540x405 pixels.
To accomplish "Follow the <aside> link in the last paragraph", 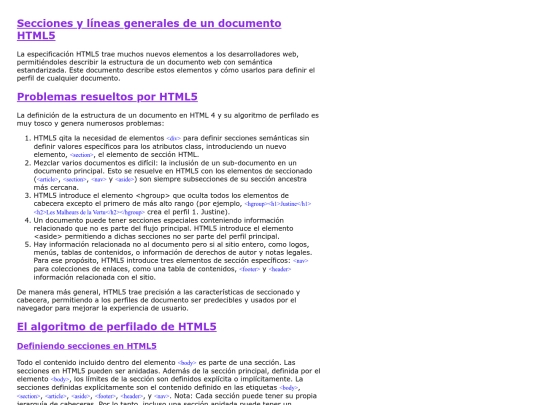I will click(81, 396).
